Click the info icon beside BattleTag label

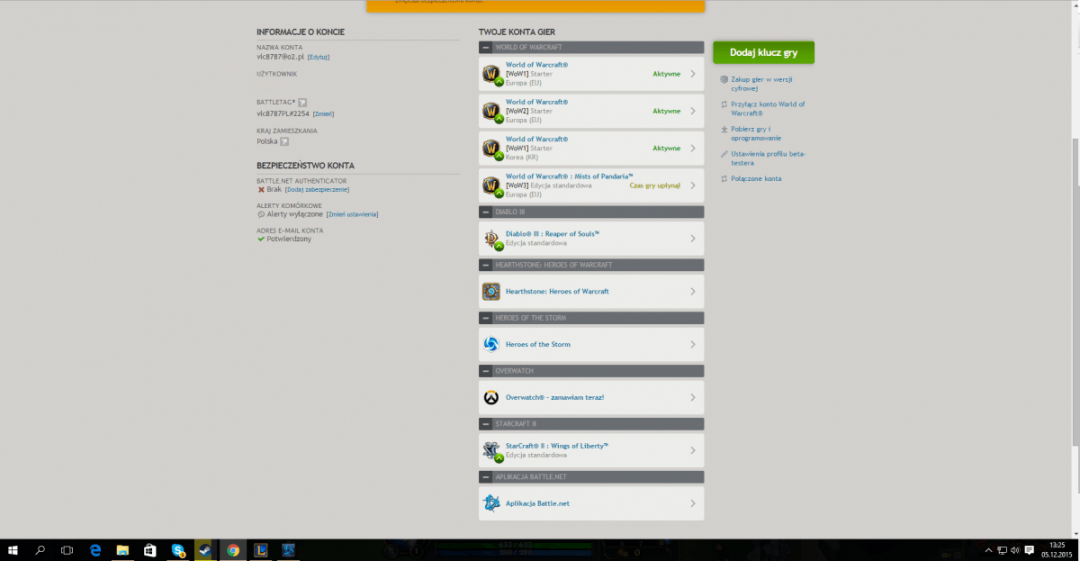(303, 102)
